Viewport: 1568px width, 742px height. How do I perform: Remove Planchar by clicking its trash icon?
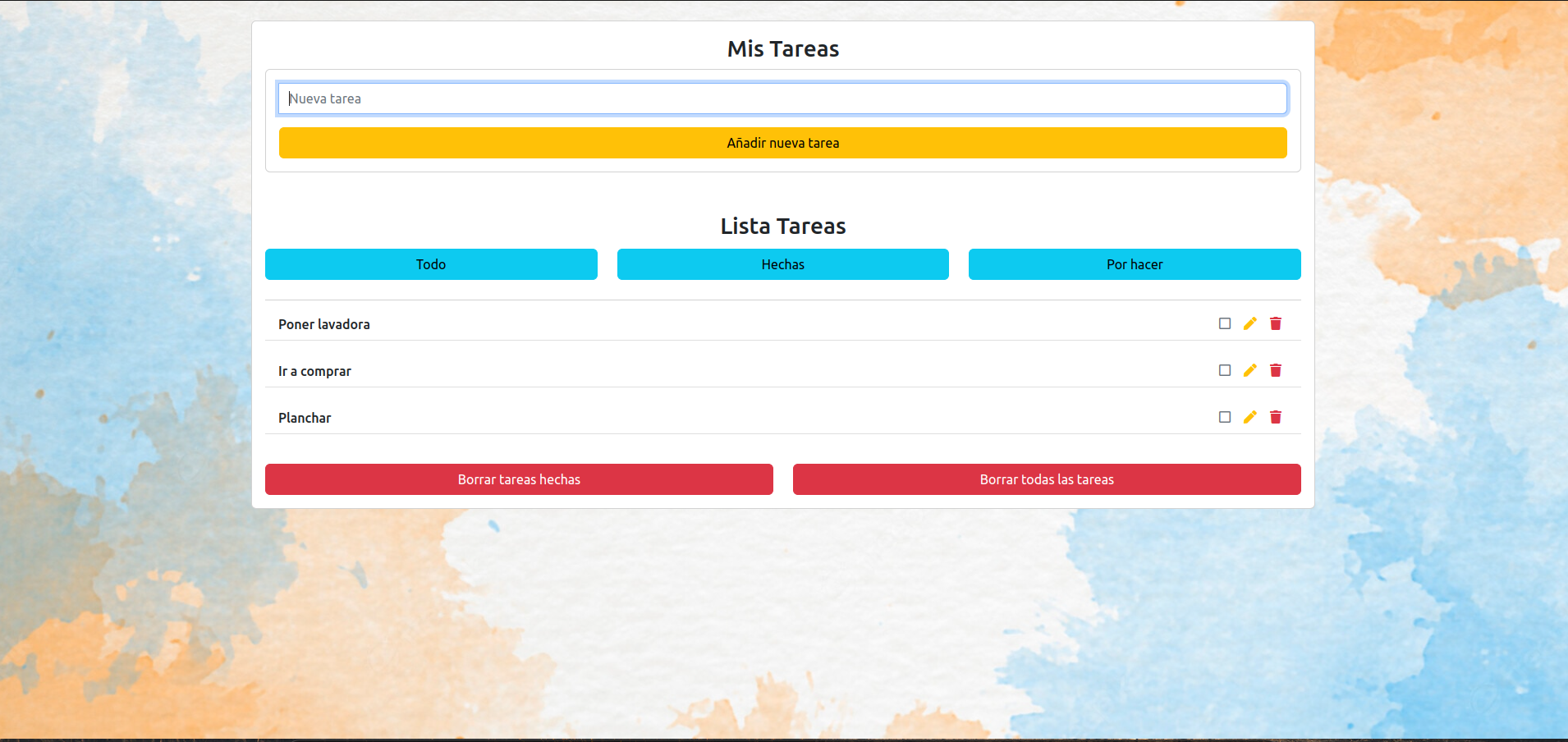pos(1275,417)
